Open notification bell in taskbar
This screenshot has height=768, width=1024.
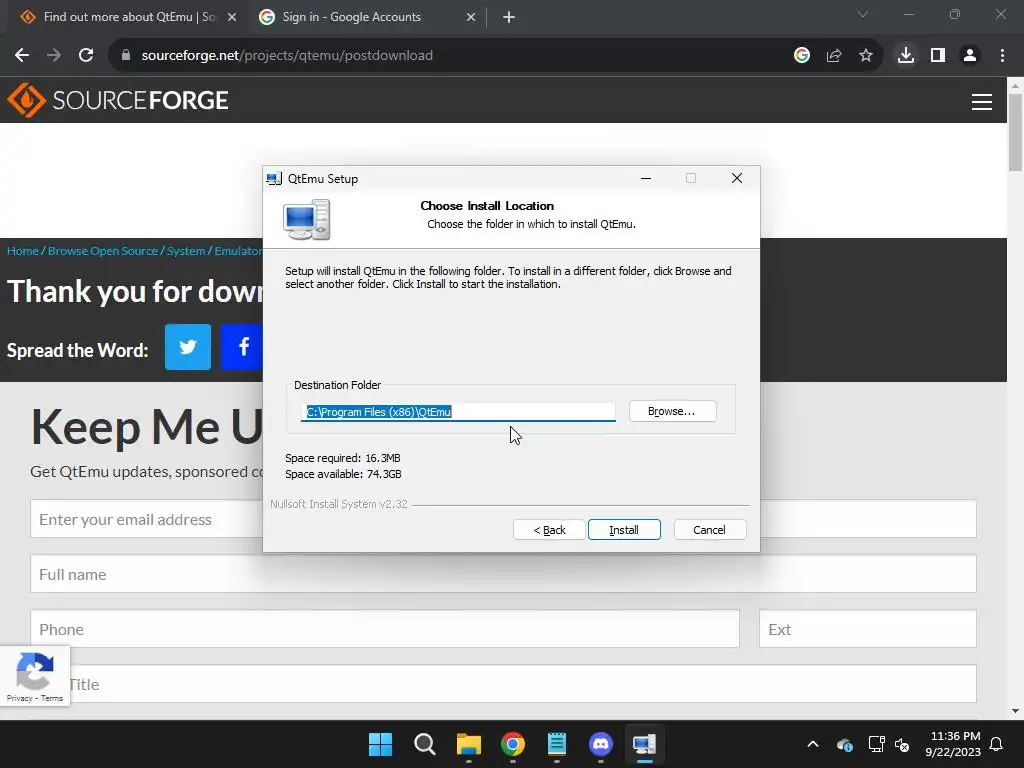(997, 744)
